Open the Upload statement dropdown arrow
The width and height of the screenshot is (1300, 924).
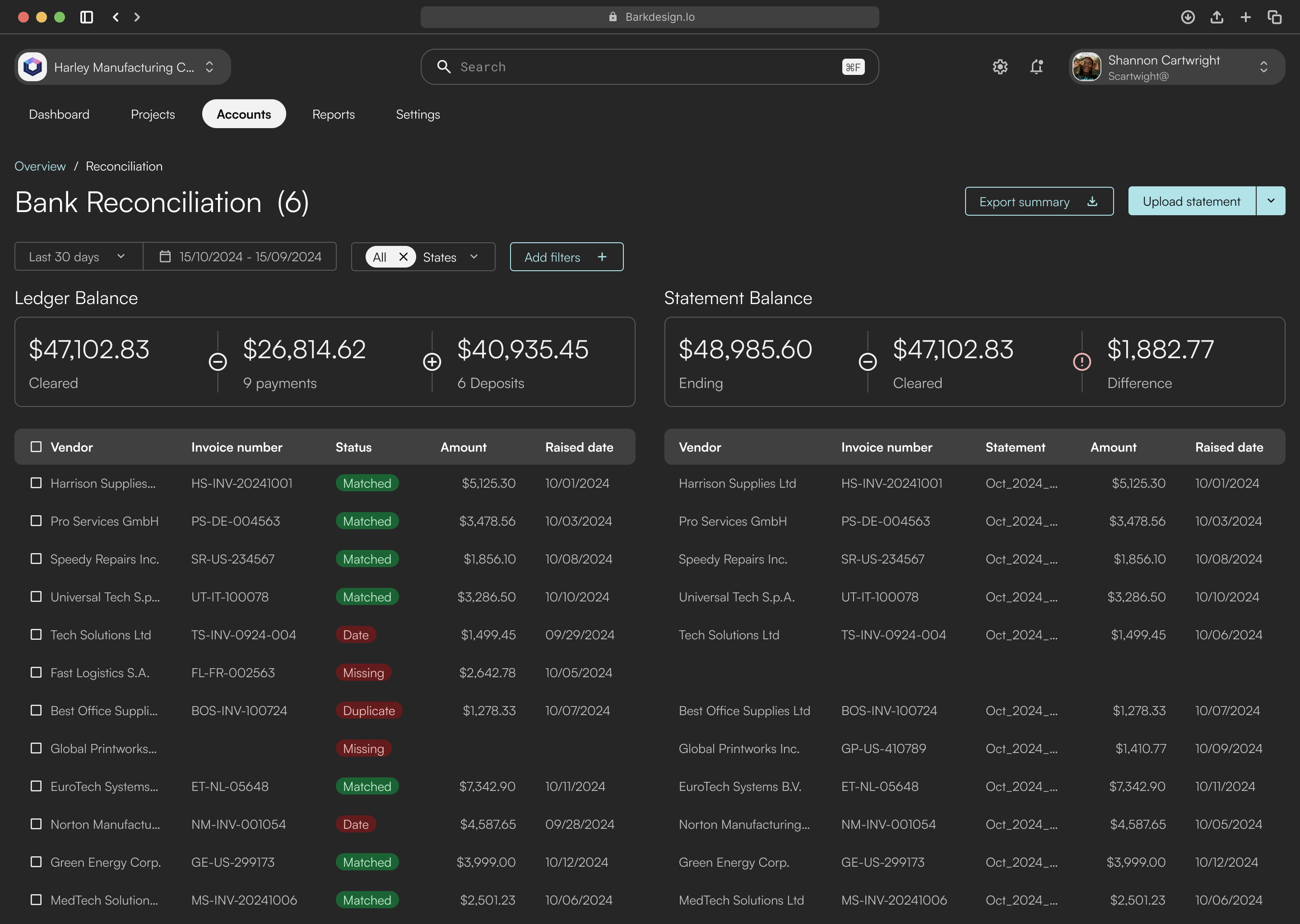1271,201
